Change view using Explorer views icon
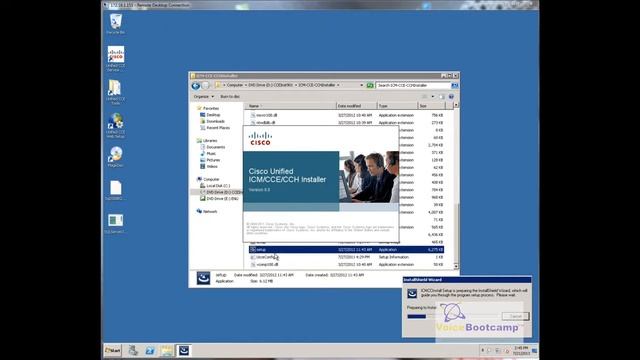The width and height of the screenshot is (640, 360). point(425,96)
